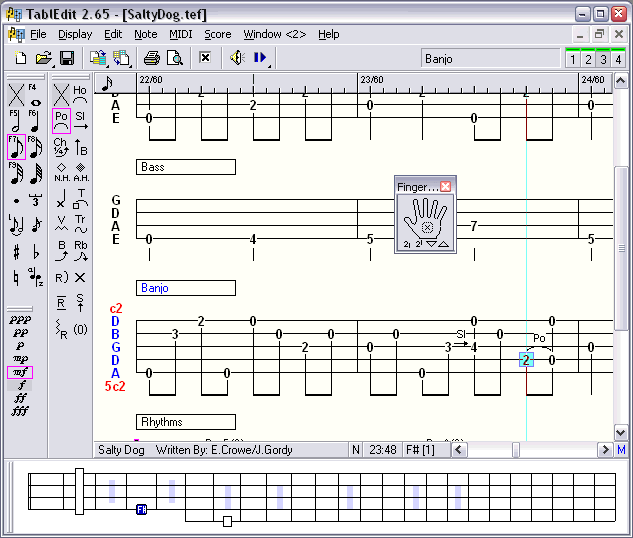Save file with floppy disk icon
633x538 pixels.
(67, 58)
